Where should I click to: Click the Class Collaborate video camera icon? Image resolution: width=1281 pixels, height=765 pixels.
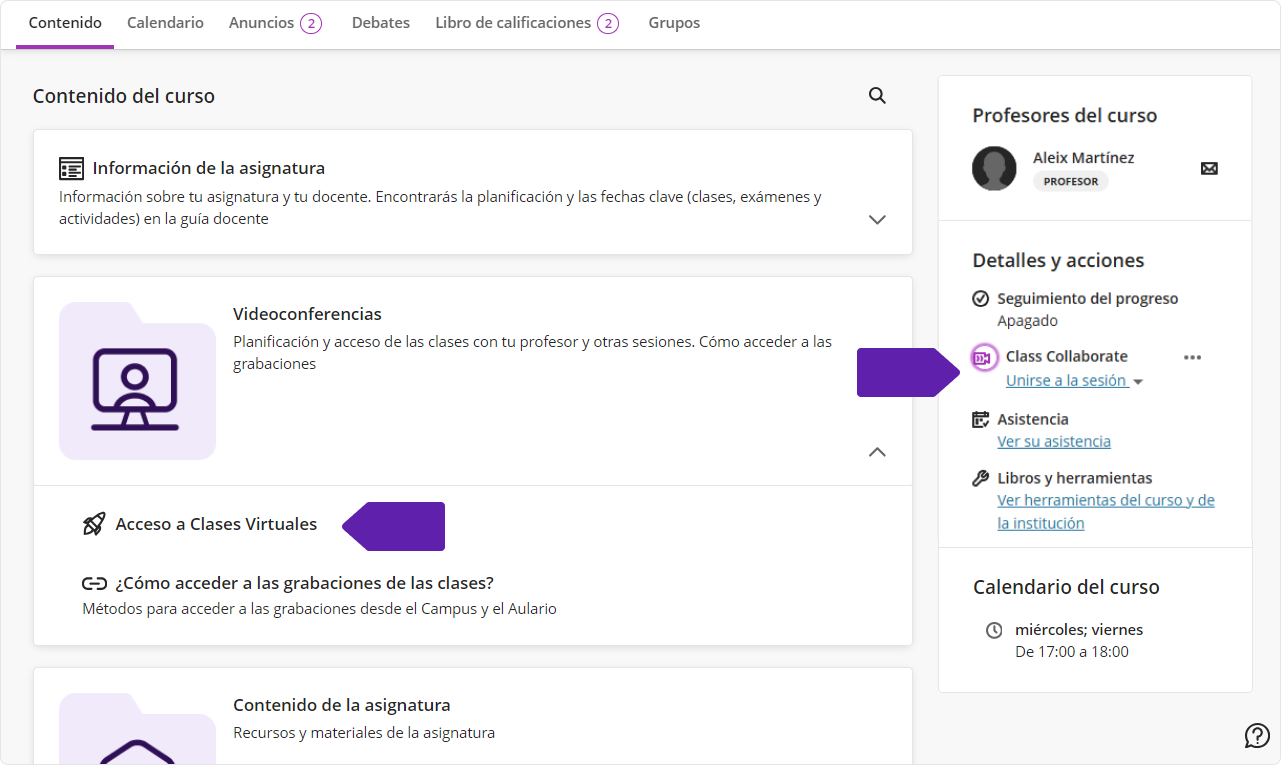[984, 357]
